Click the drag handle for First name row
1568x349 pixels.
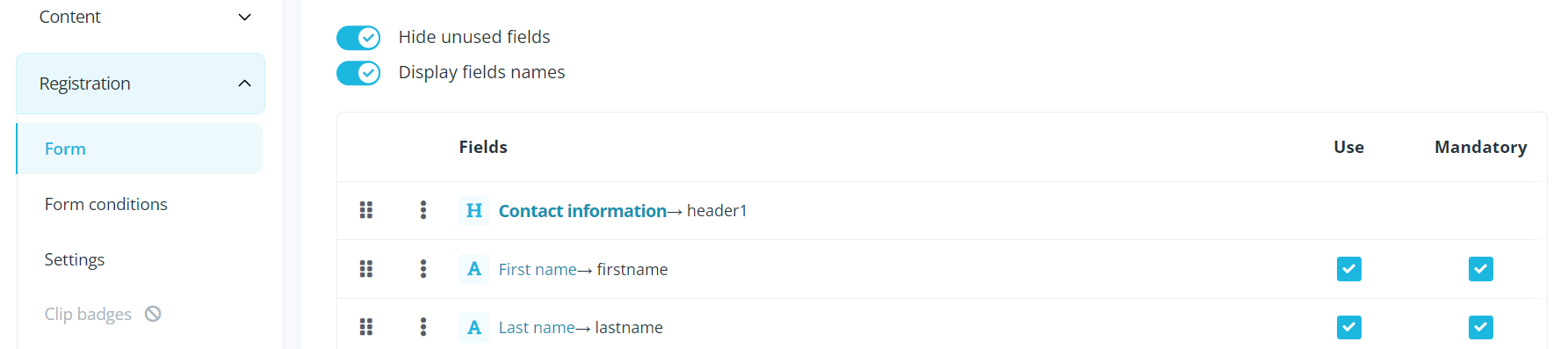(x=366, y=269)
